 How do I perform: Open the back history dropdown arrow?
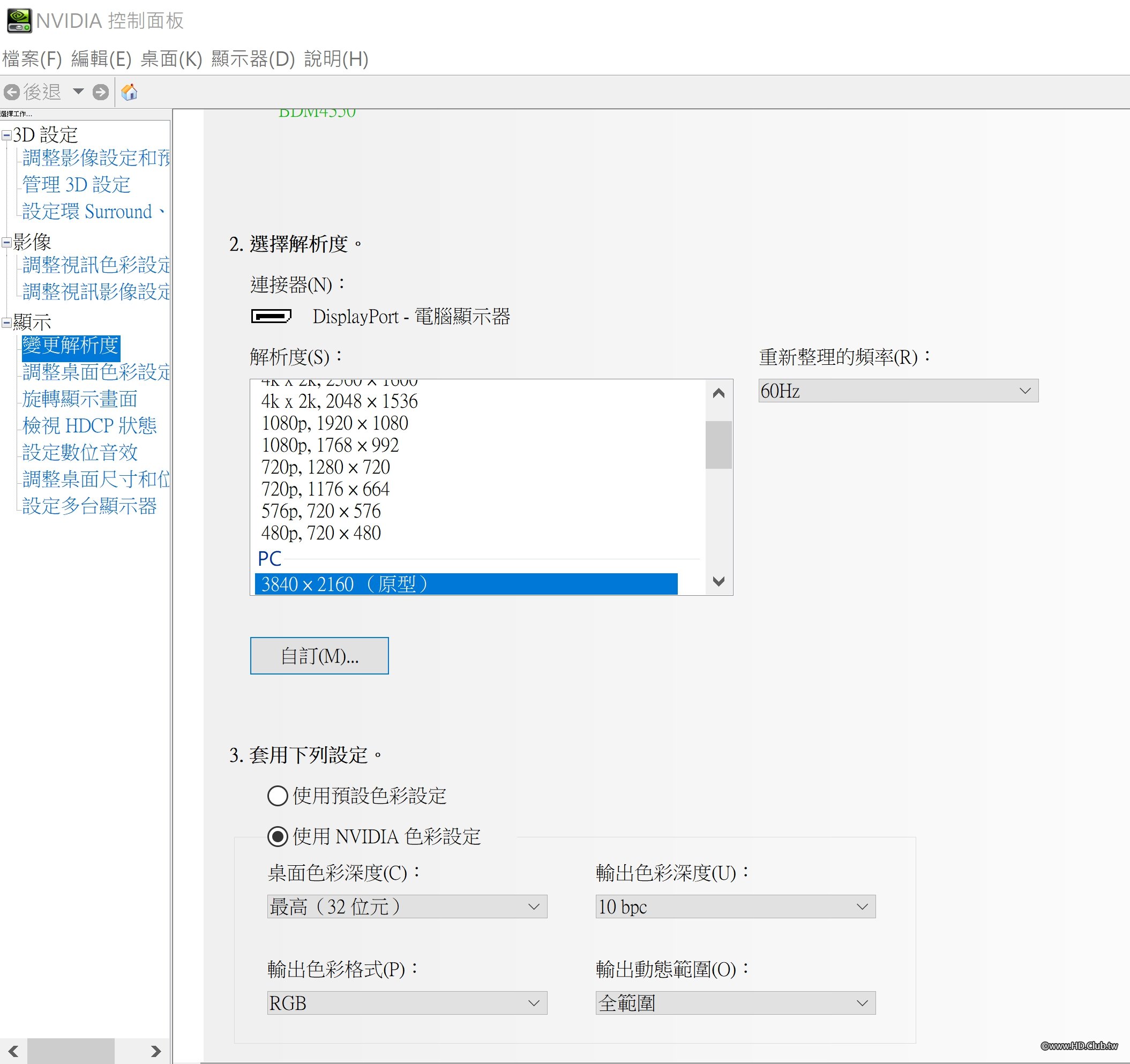(78, 92)
